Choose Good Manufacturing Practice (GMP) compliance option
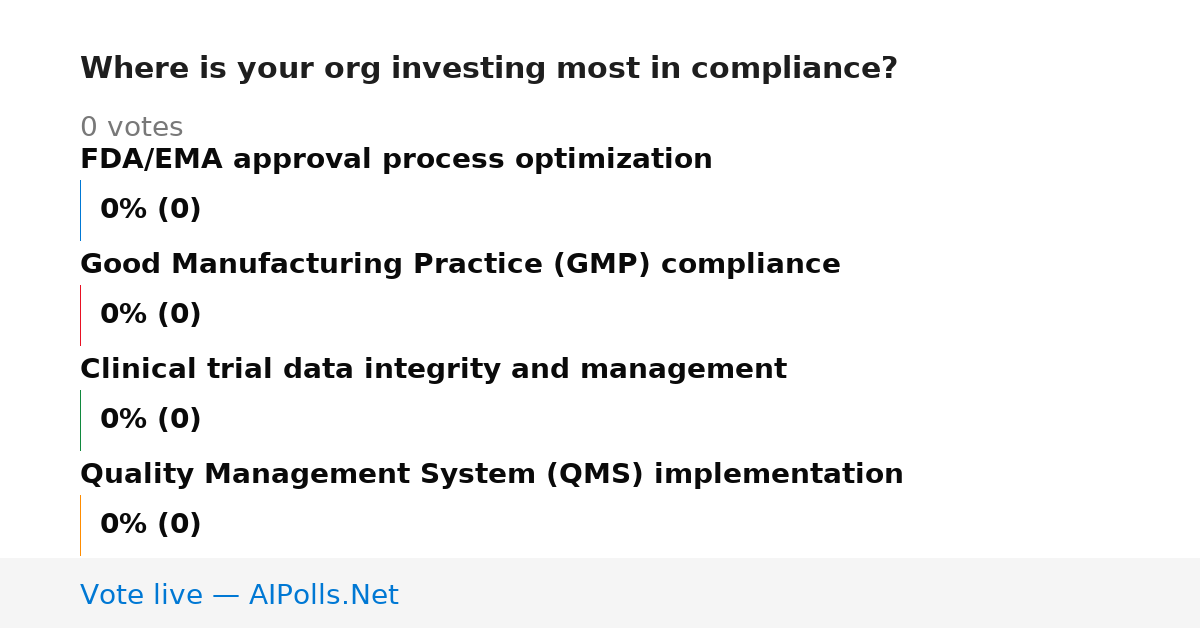This screenshot has height=628, width=1200. [460, 265]
